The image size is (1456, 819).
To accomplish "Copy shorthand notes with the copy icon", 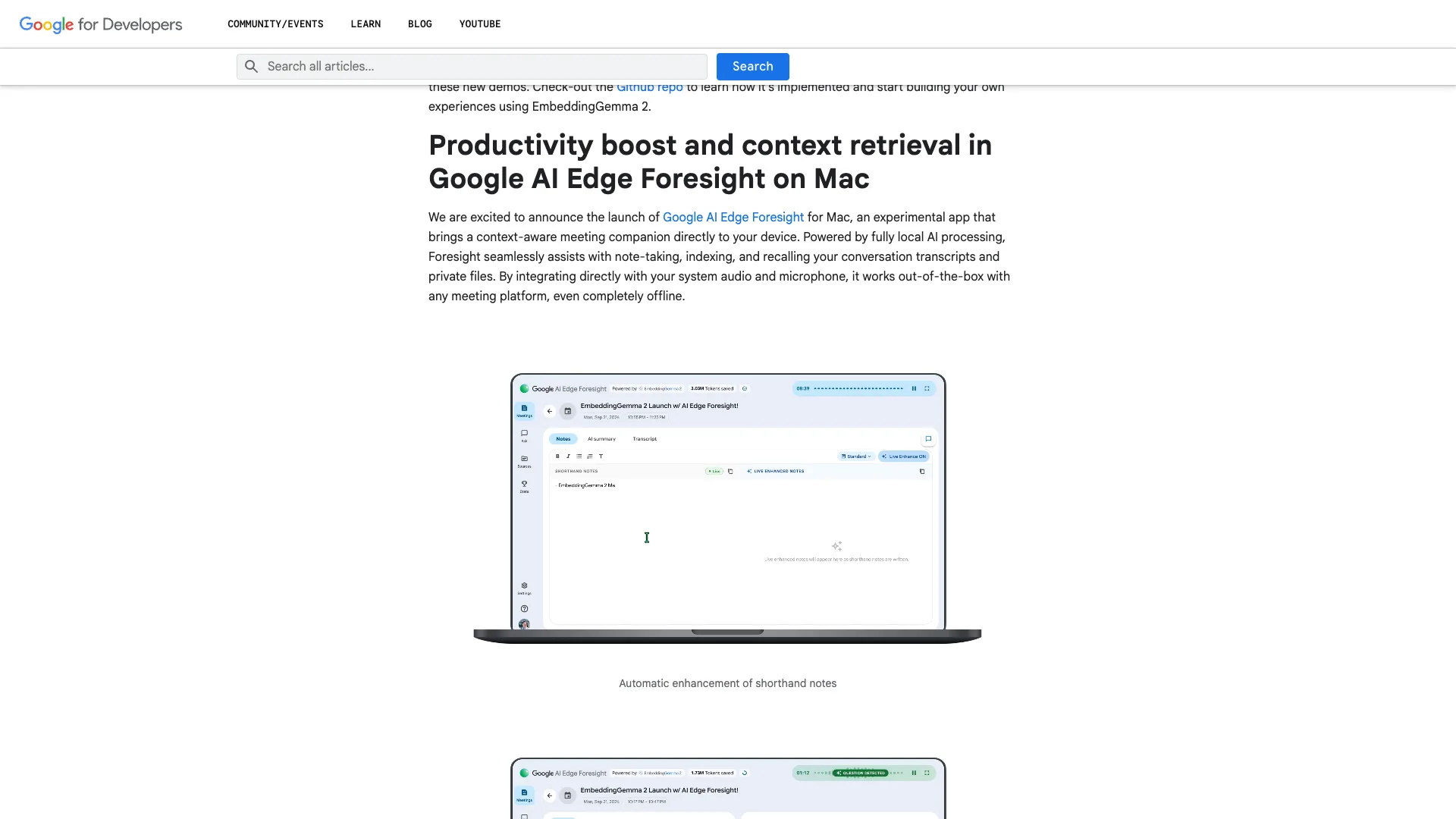I will [x=730, y=472].
